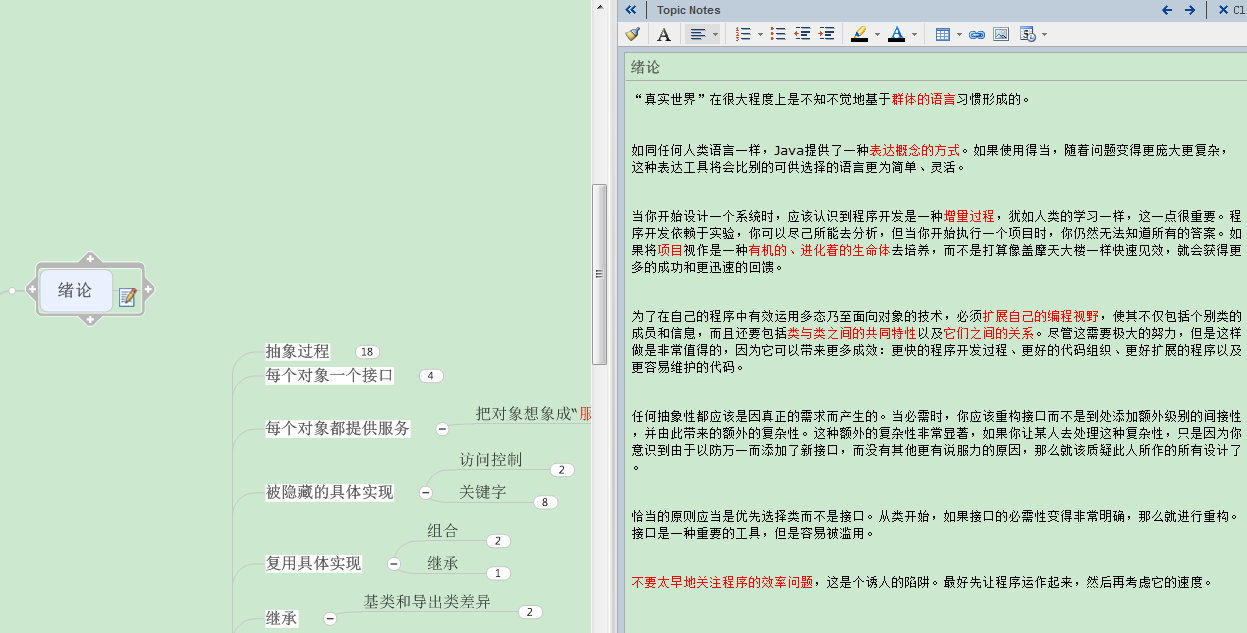Expand 关键字 via its 8 counter
Screen dimensions: 1247x633
pyautogui.click(x=545, y=502)
